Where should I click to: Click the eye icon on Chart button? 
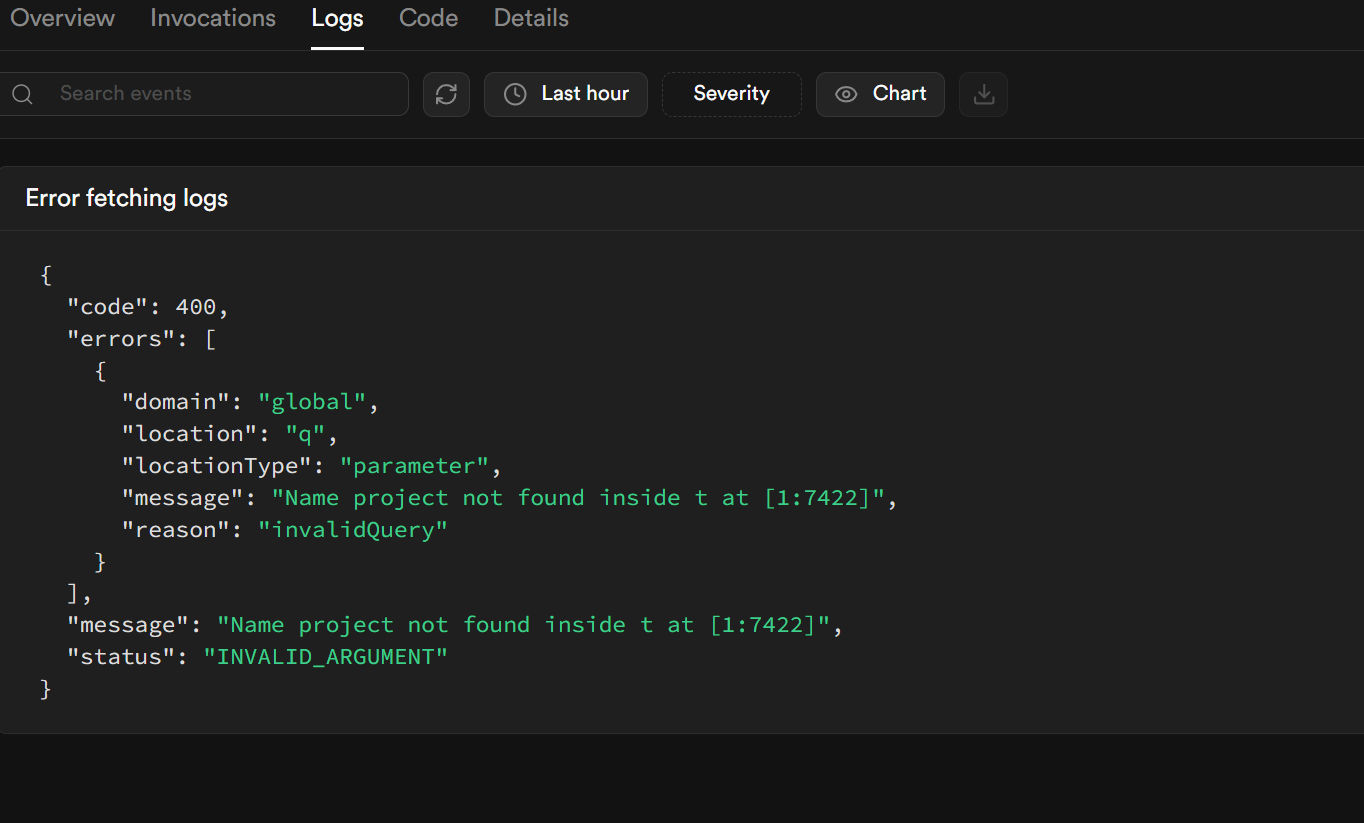click(x=846, y=94)
